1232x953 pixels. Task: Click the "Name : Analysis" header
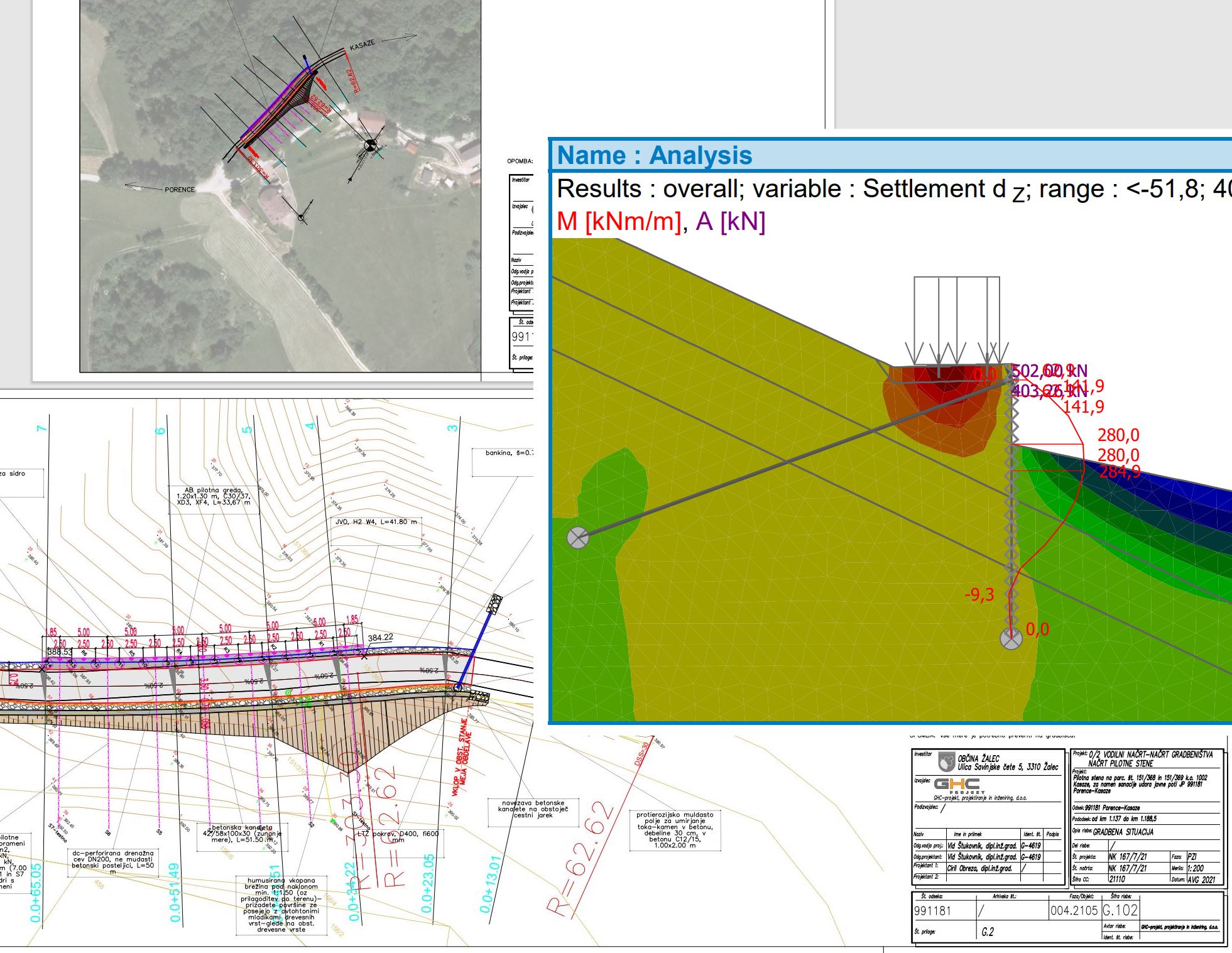click(x=654, y=155)
